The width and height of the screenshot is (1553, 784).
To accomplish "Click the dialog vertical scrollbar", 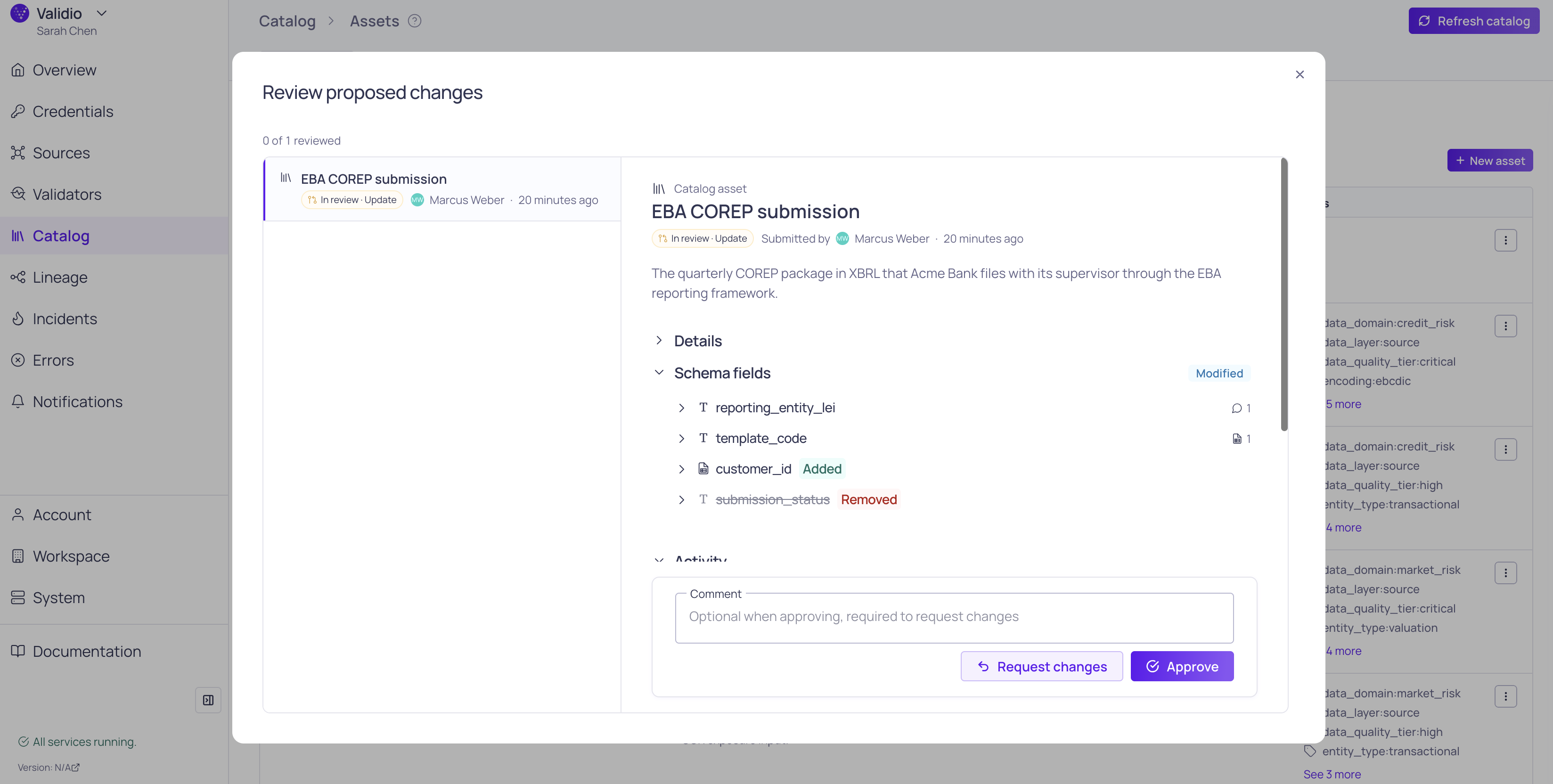I will point(1283,295).
